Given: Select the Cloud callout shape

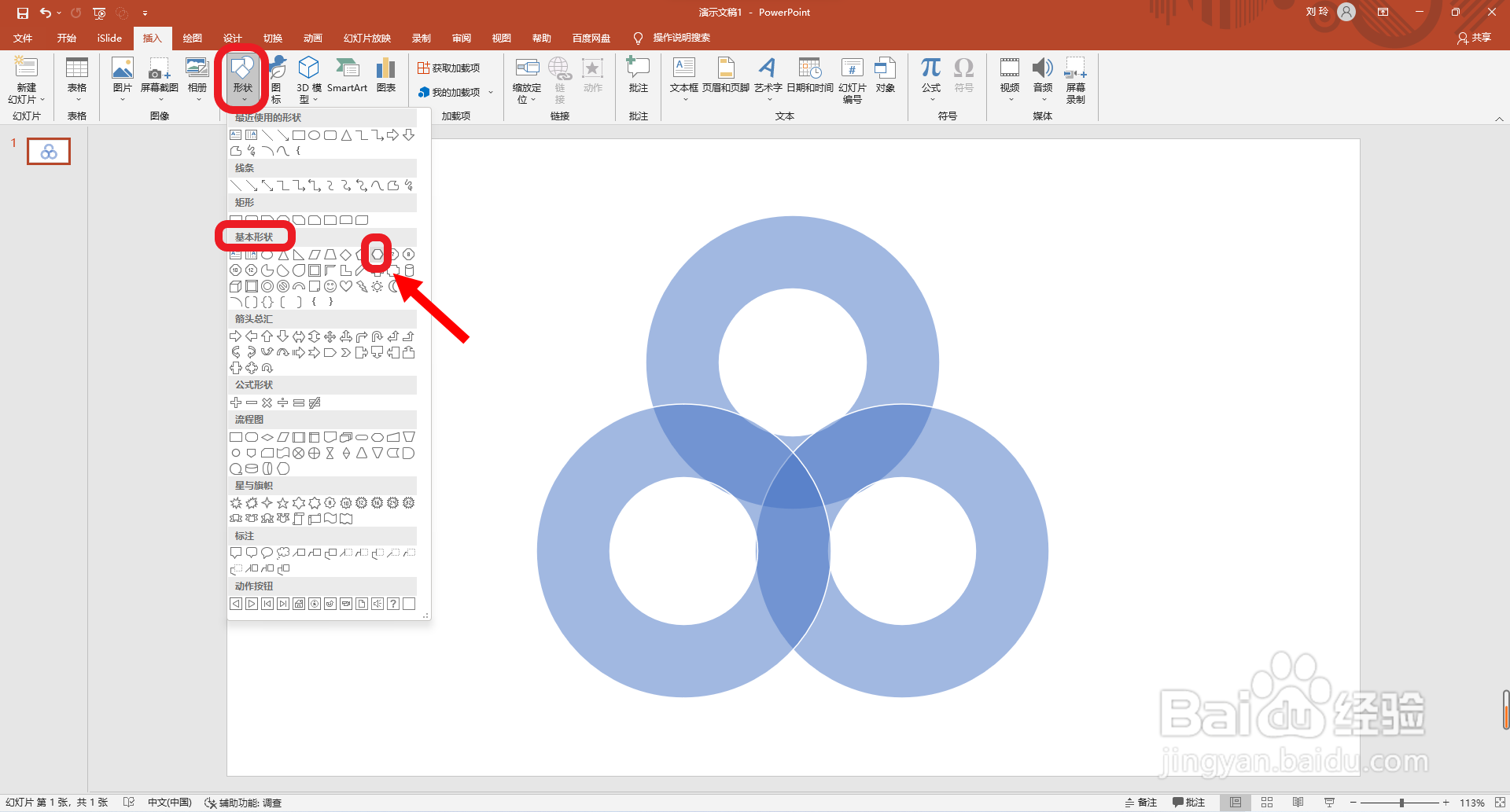Looking at the screenshot, I should (283, 553).
